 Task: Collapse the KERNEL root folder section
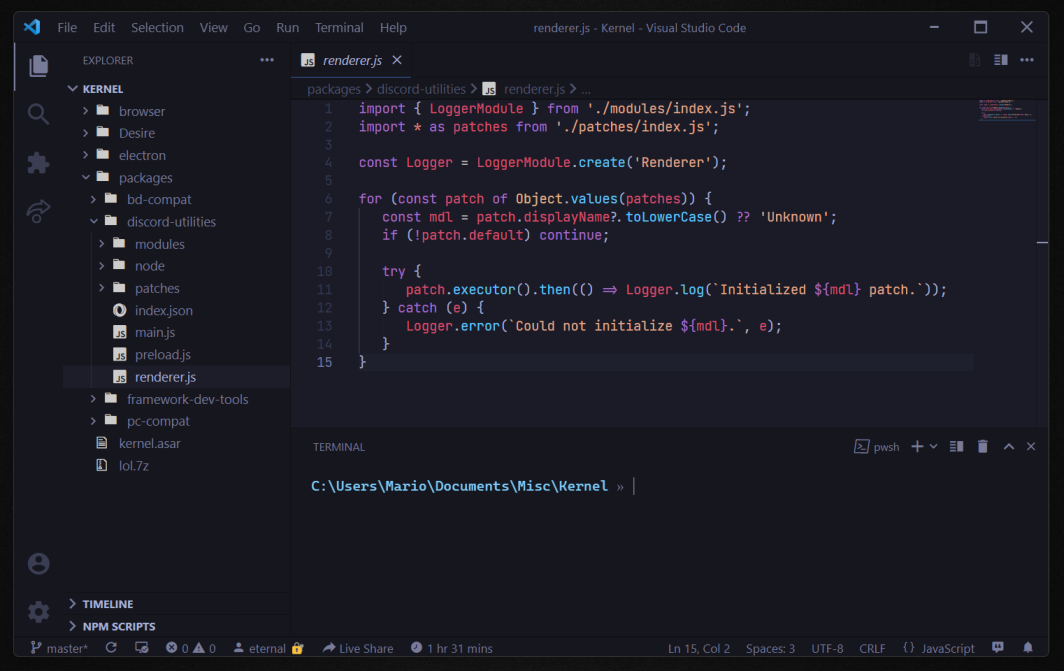[176, 89]
